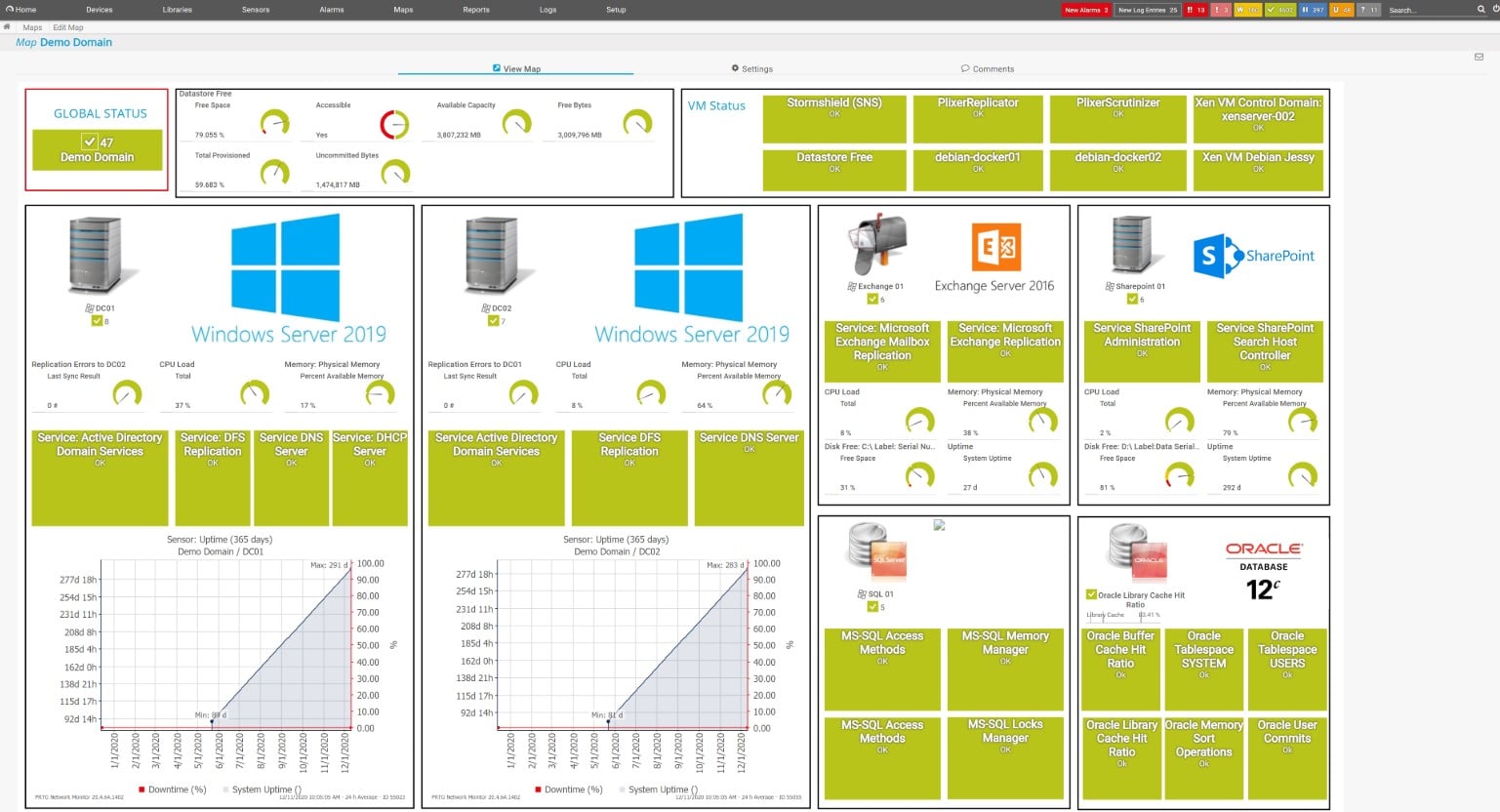This screenshot has height=812, width=1500.
Task: Open the Logs menu
Action: [548, 10]
